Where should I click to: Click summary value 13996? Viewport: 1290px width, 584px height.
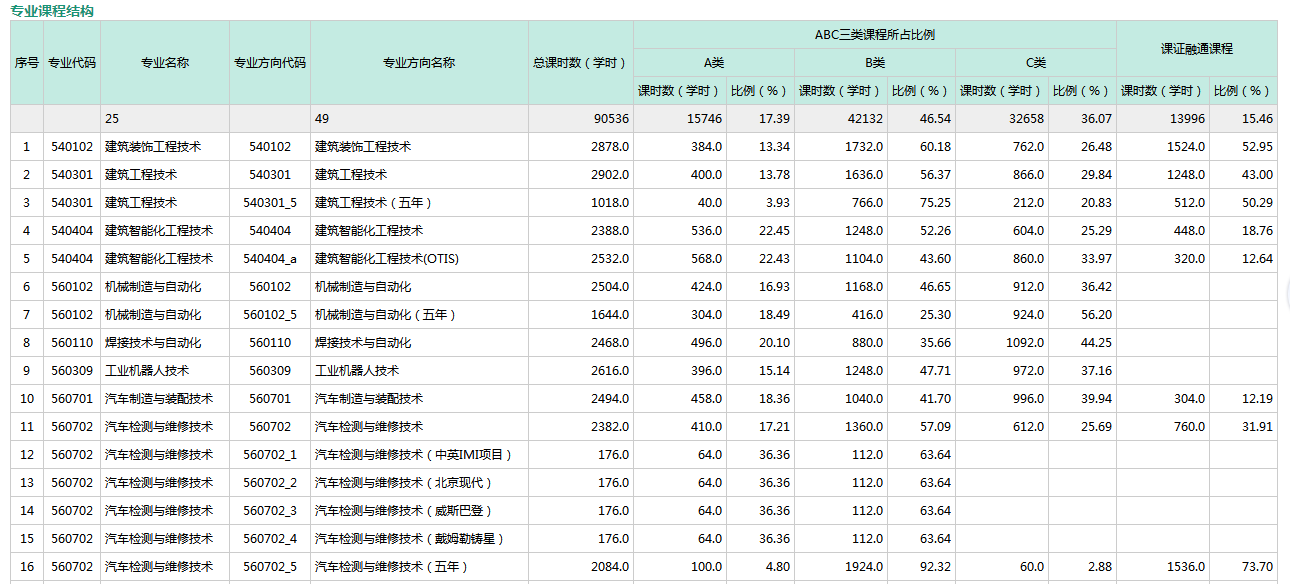[x=1187, y=118]
